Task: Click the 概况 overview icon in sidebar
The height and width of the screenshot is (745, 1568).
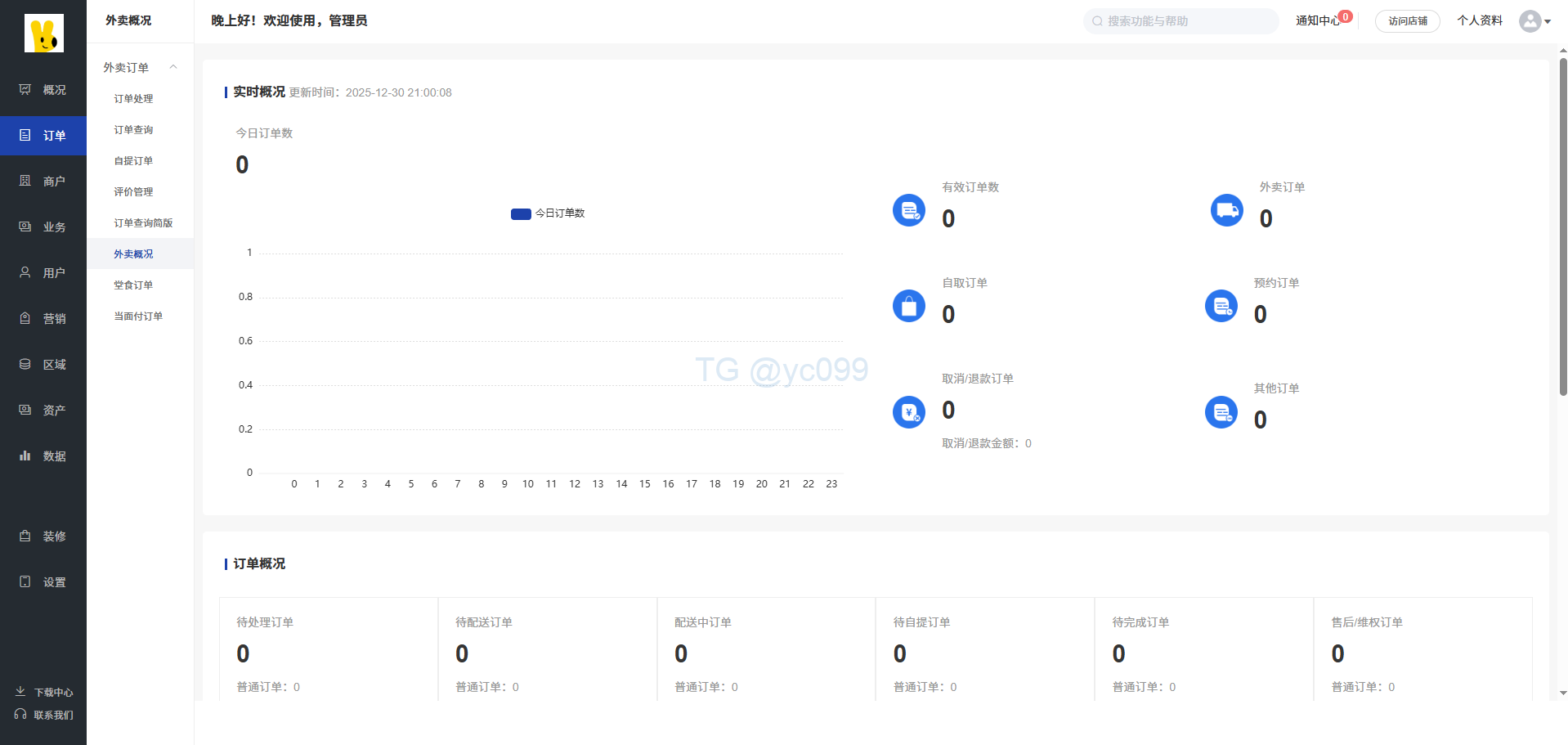Action: [25, 89]
